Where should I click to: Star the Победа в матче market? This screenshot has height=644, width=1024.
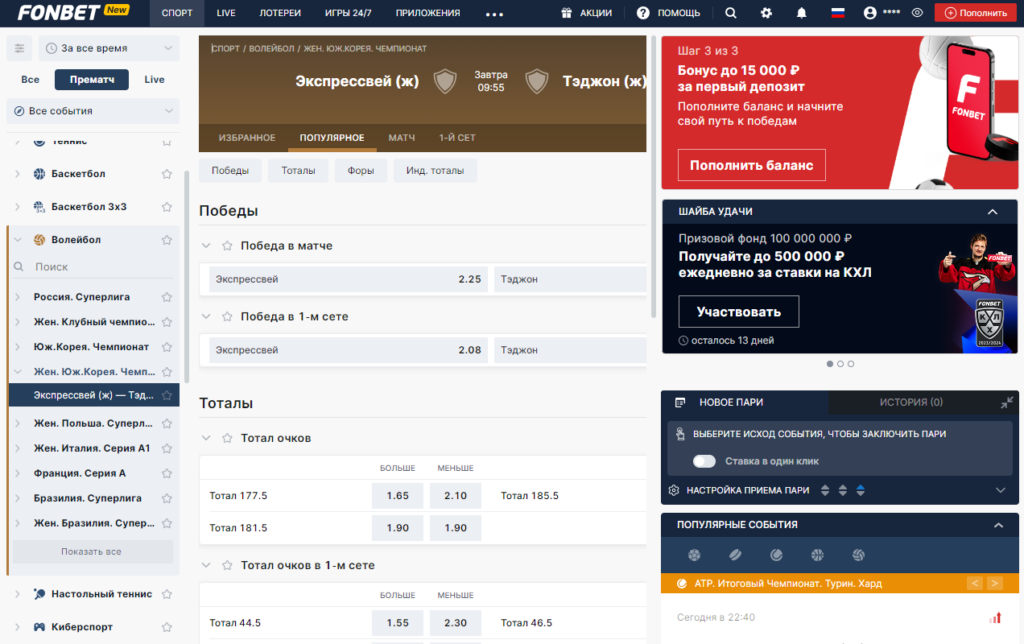[227, 246]
